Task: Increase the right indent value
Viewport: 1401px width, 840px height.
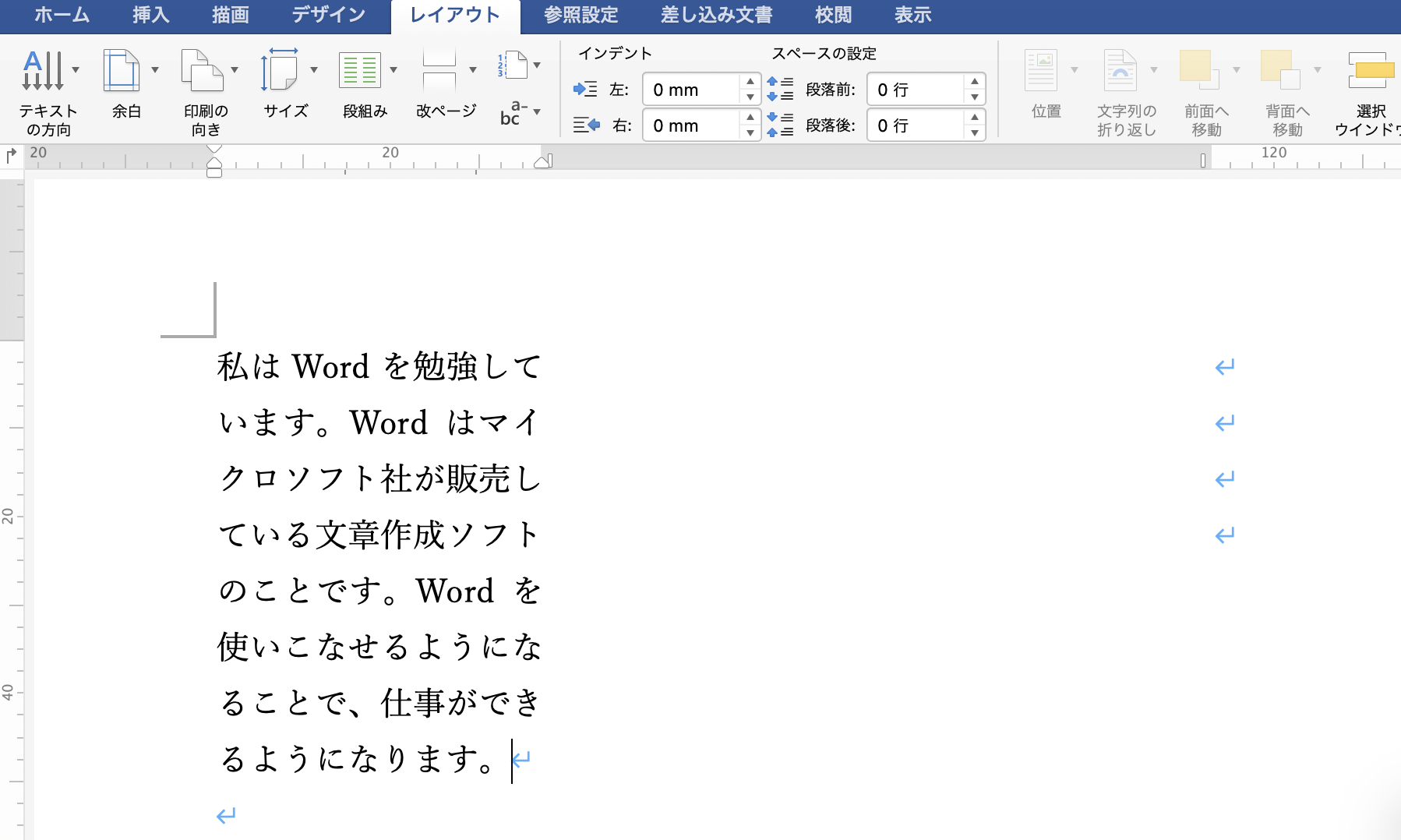Action: 750,117
